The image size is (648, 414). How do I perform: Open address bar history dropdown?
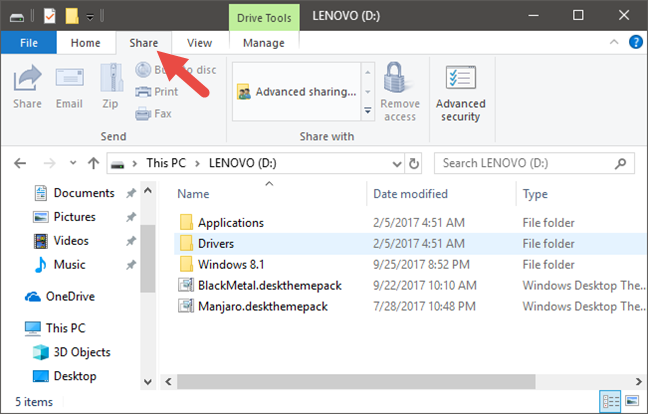(397, 164)
